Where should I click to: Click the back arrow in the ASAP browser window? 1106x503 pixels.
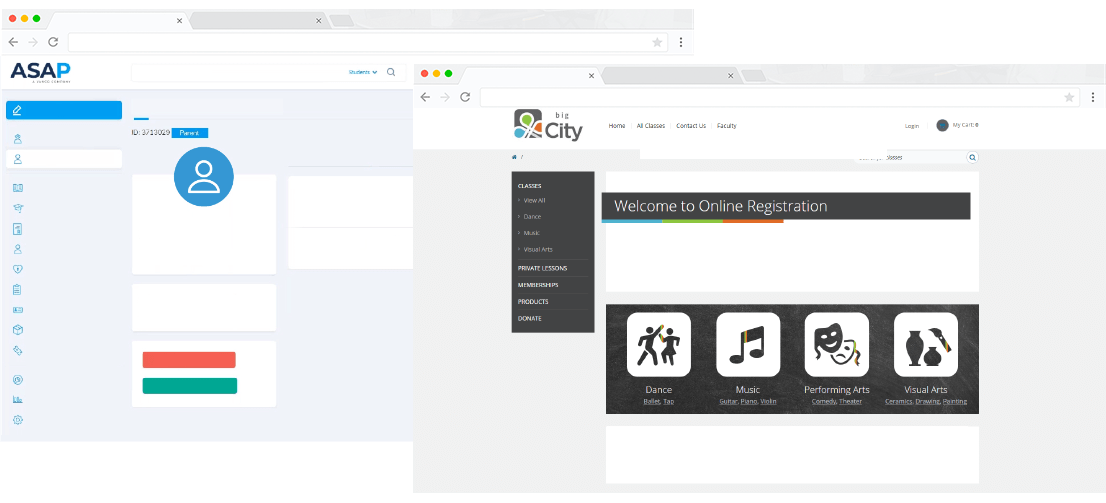pyautogui.click(x=13, y=42)
